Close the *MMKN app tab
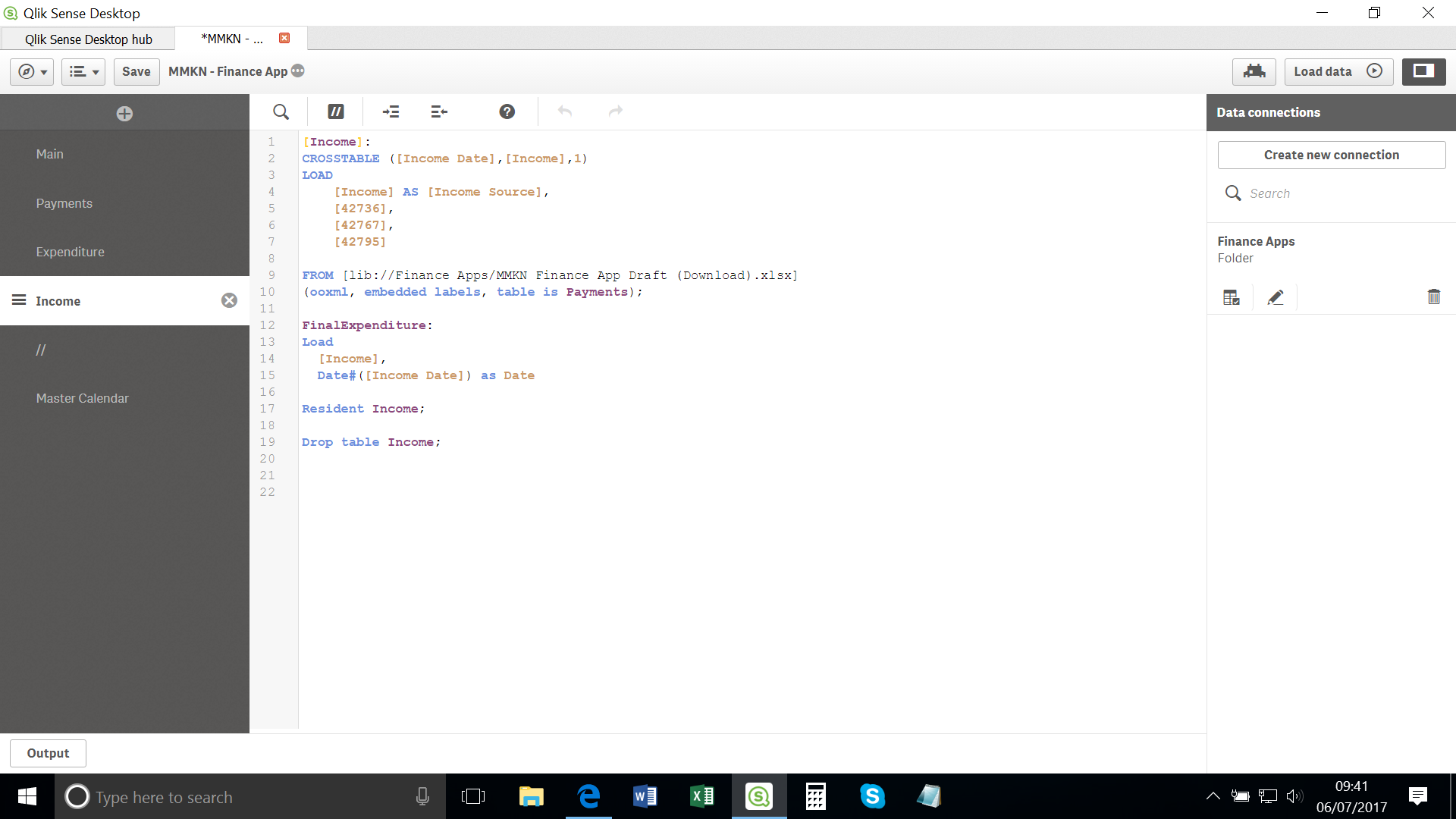1456x819 pixels. click(284, 38)
